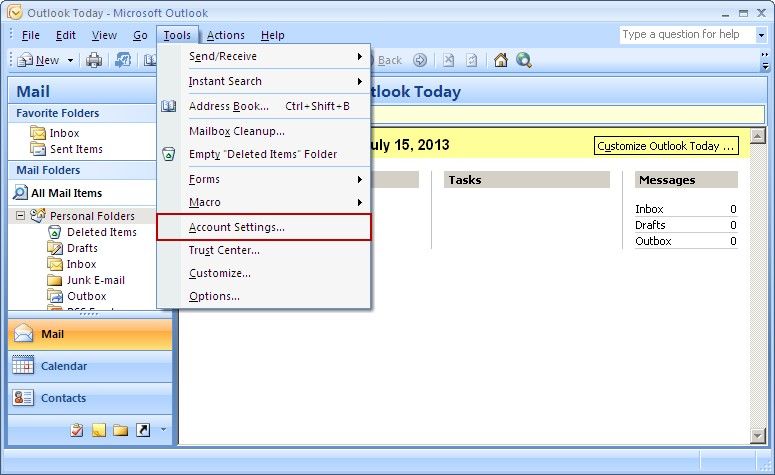Click scrollbar up arrow in Outlook Today

pyautogui.click(x=758, y=135)
